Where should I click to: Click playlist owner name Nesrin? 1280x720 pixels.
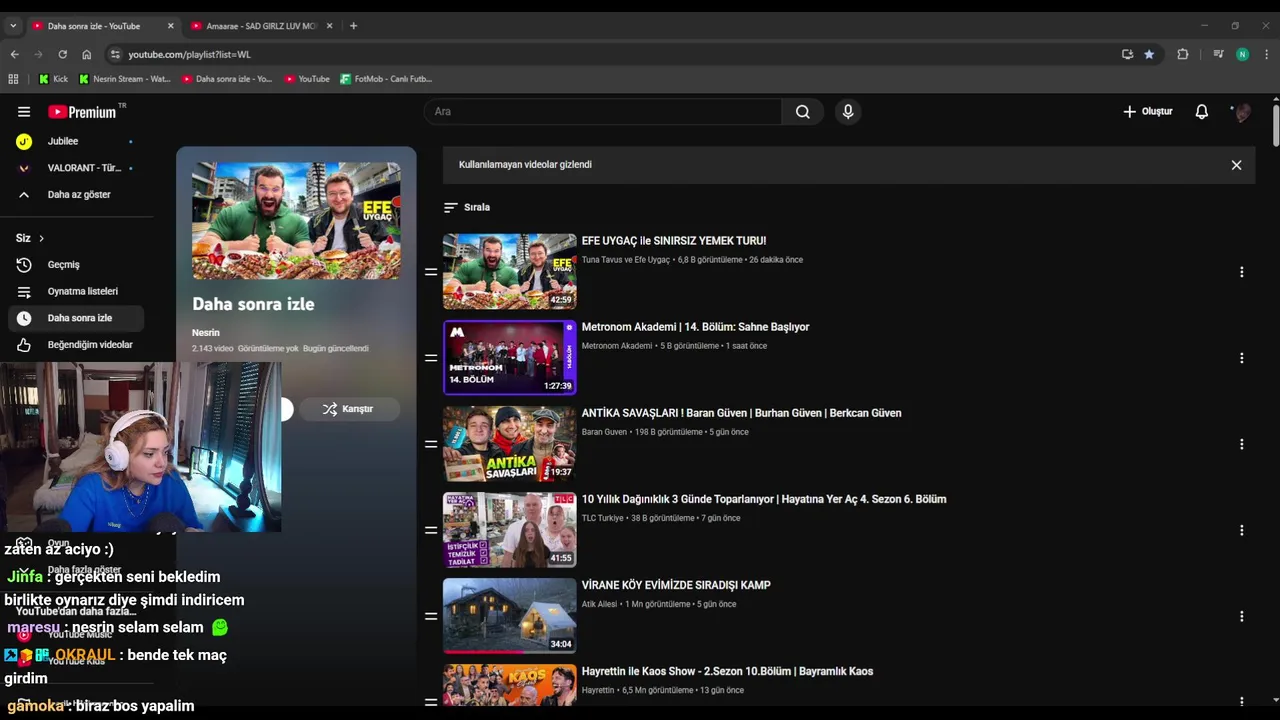click(206, 332)
